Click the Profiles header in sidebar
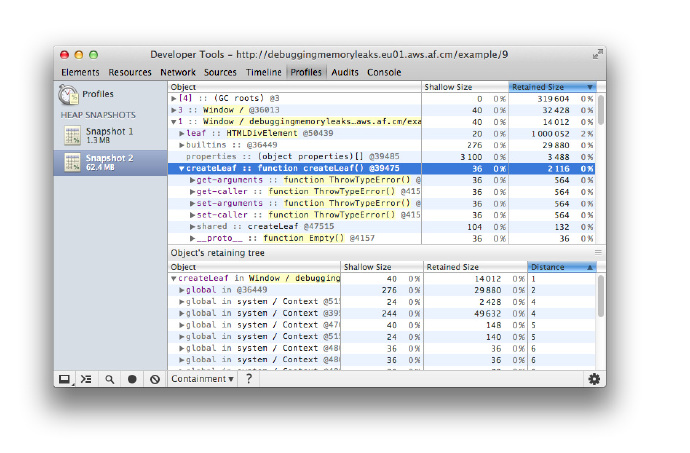The image size is (690, 453). [97, 94]
